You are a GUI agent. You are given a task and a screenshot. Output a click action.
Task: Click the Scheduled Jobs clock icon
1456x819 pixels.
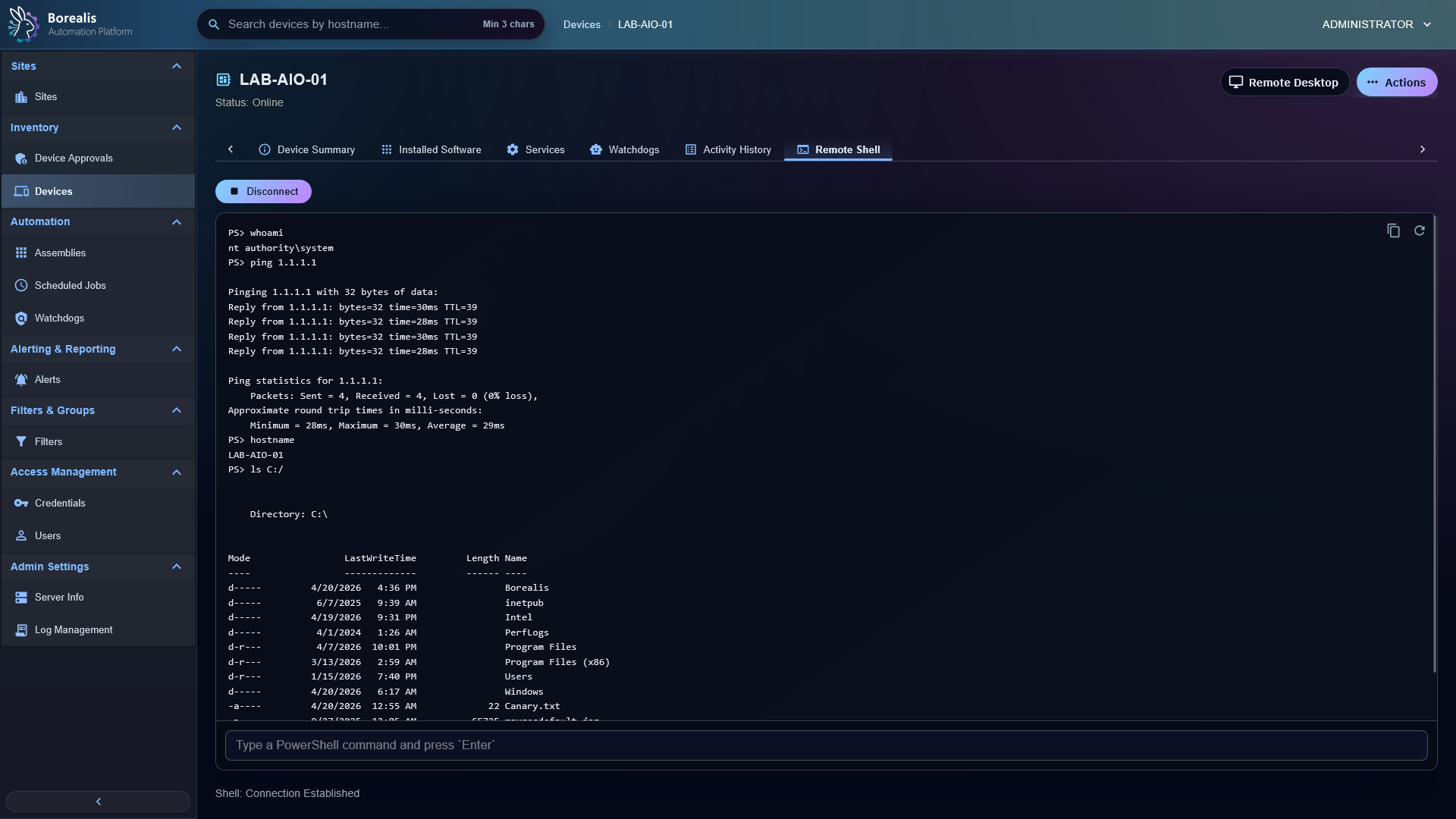click(x=21, y=286)
